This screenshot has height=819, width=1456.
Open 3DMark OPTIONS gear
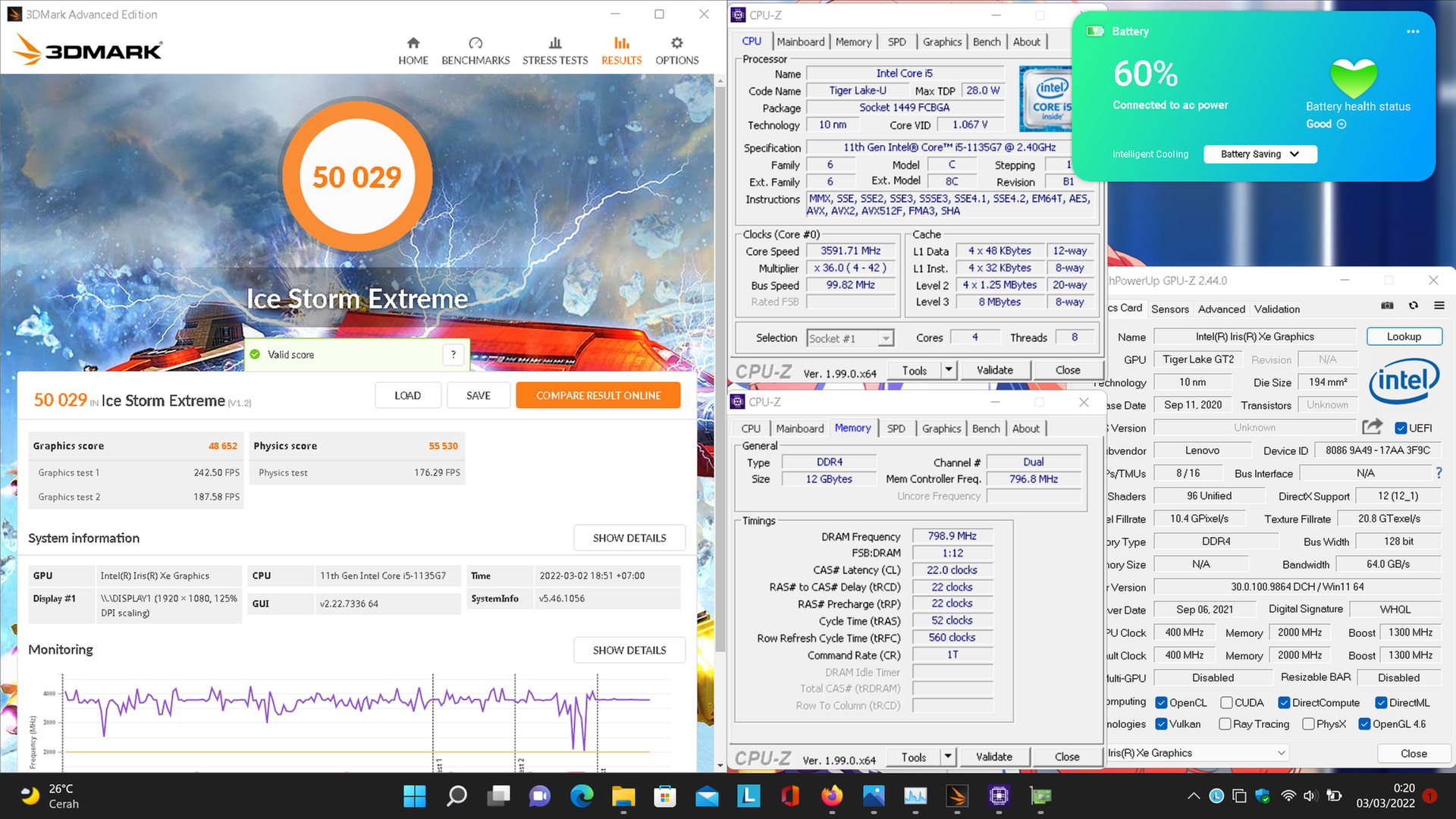coord(676,51)
